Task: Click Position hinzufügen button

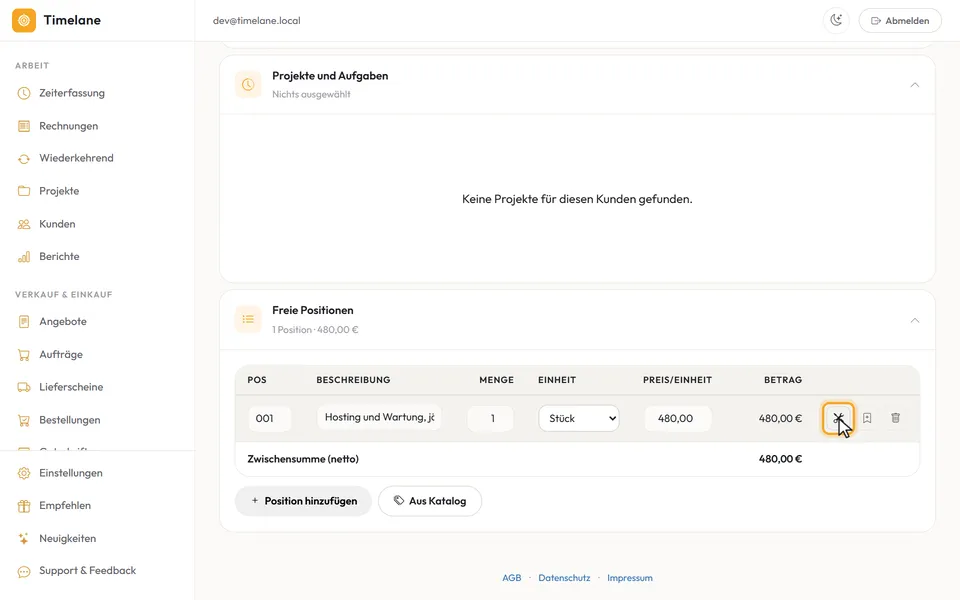Action: (304, 501)
